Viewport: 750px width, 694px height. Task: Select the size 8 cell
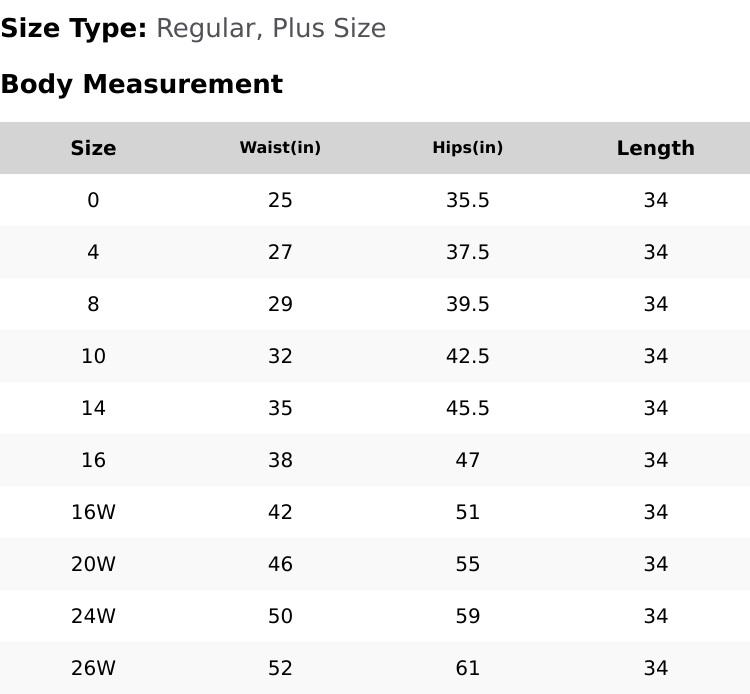(93, 304)
